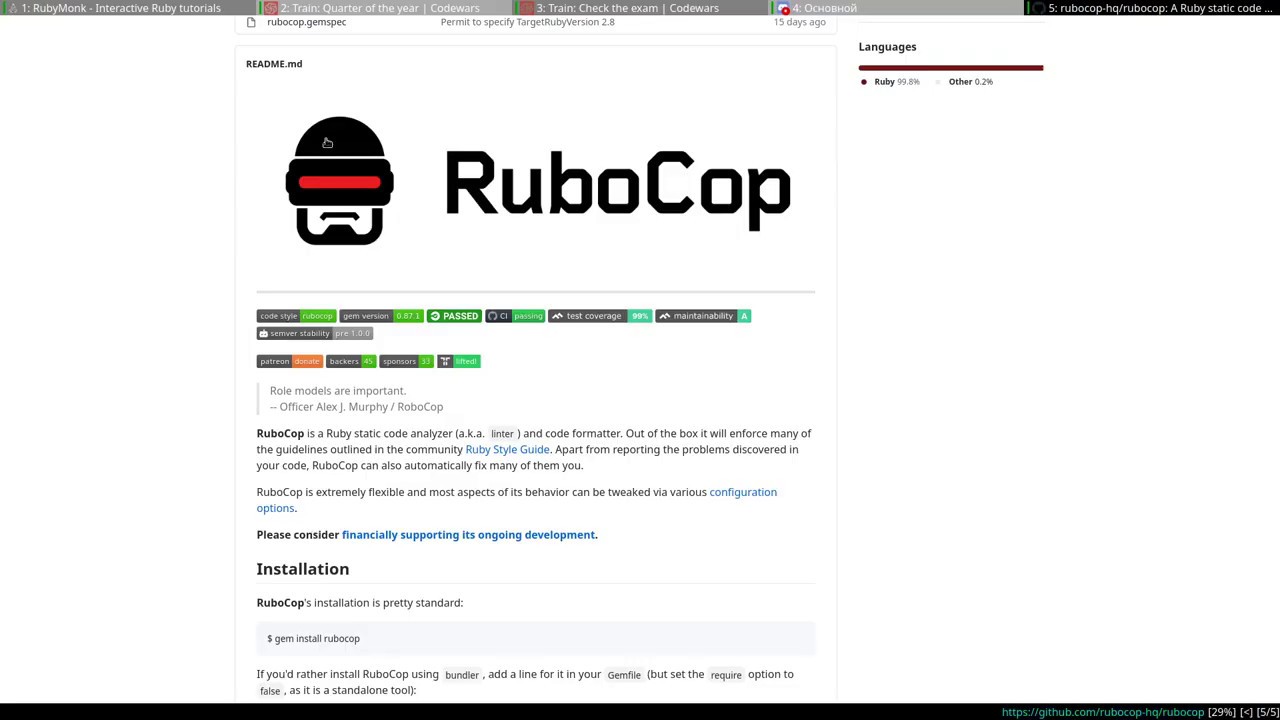This screenshot has width=1280, height=720.
Task: Click the inline 'Gemfile' code term
Action: 624,675
